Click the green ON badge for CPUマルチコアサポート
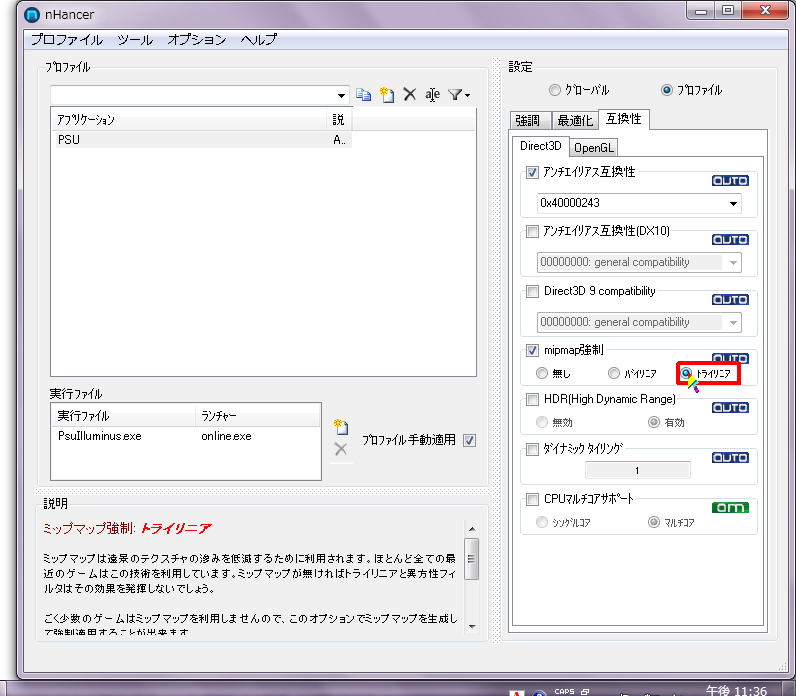Screen dimensions: 796x696 (730, 508)
